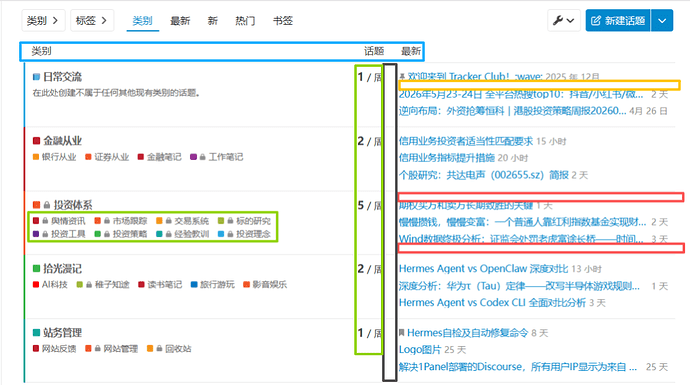This screenshot has height=385, width=690.
Task: Switch to the 热门 tab
Action: point(245,21)
